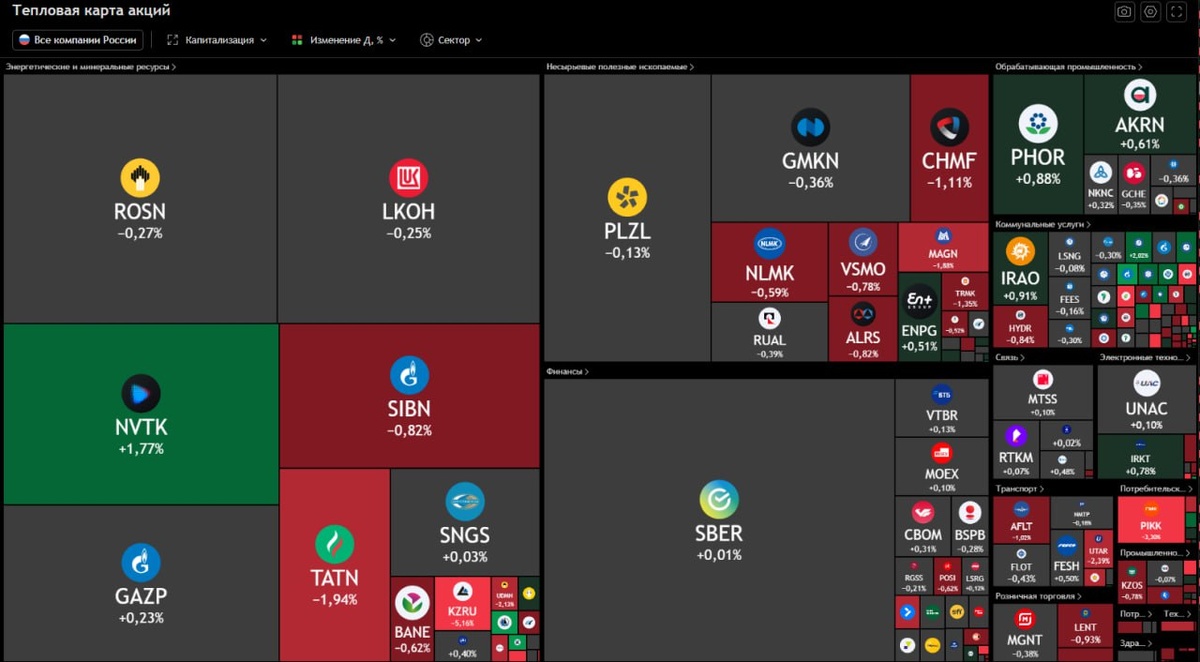
Task: Click the GMKN company logo
Action: click(810, 128)
